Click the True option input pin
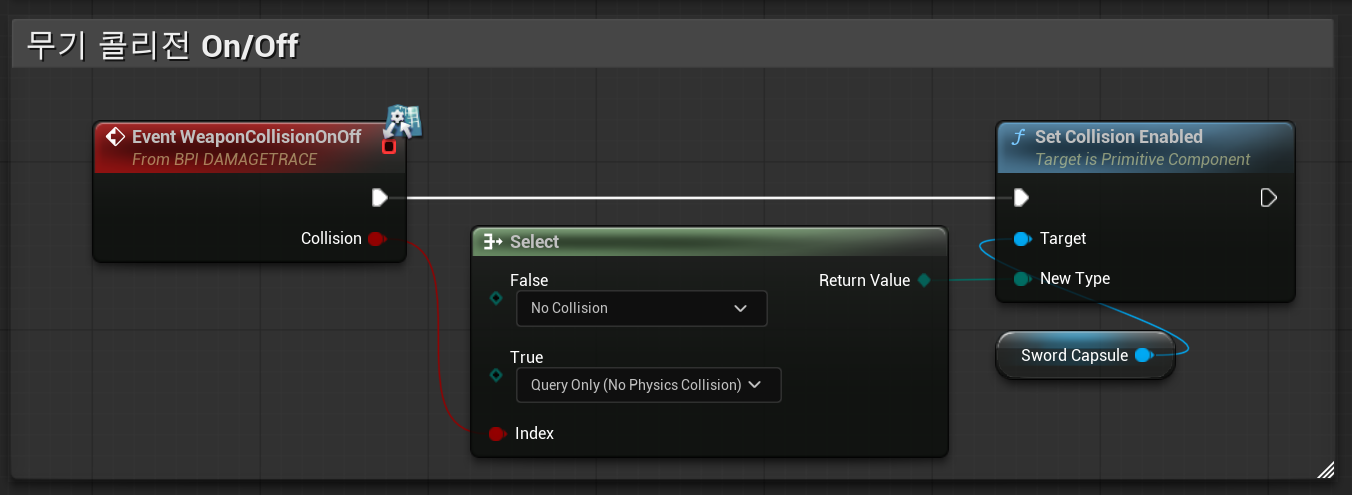The width and height of the screenshot is (1352, 495). [x=495, y=375]
